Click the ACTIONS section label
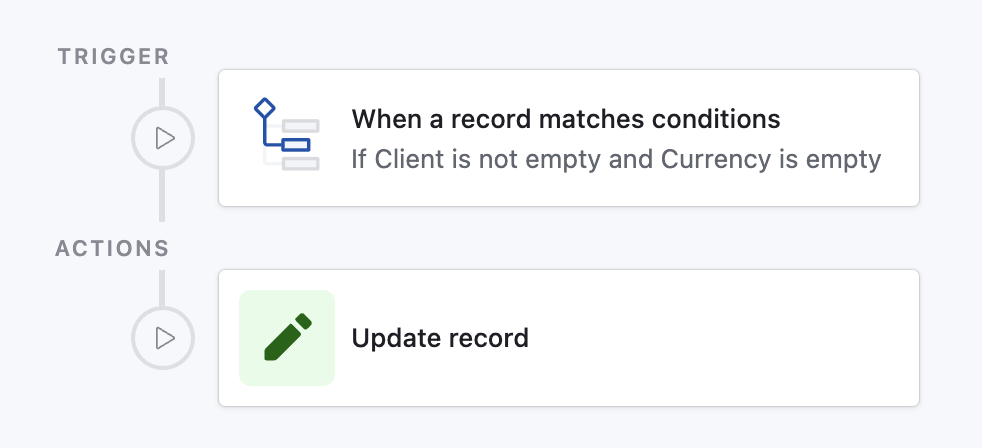The image size is (982, 448). (112, 248)
